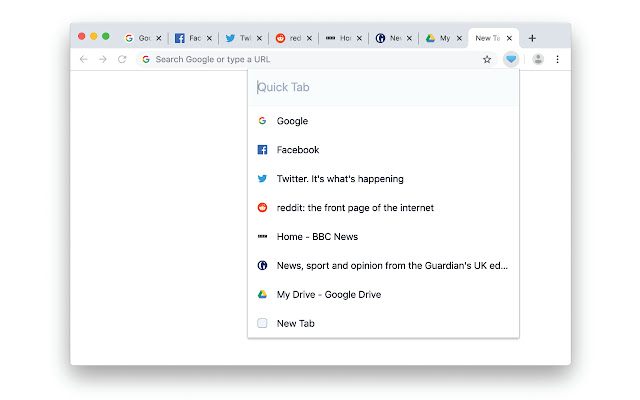Click the Quick Tab extension icon
Screen dimensions: 640x400
tap(511, 59)
